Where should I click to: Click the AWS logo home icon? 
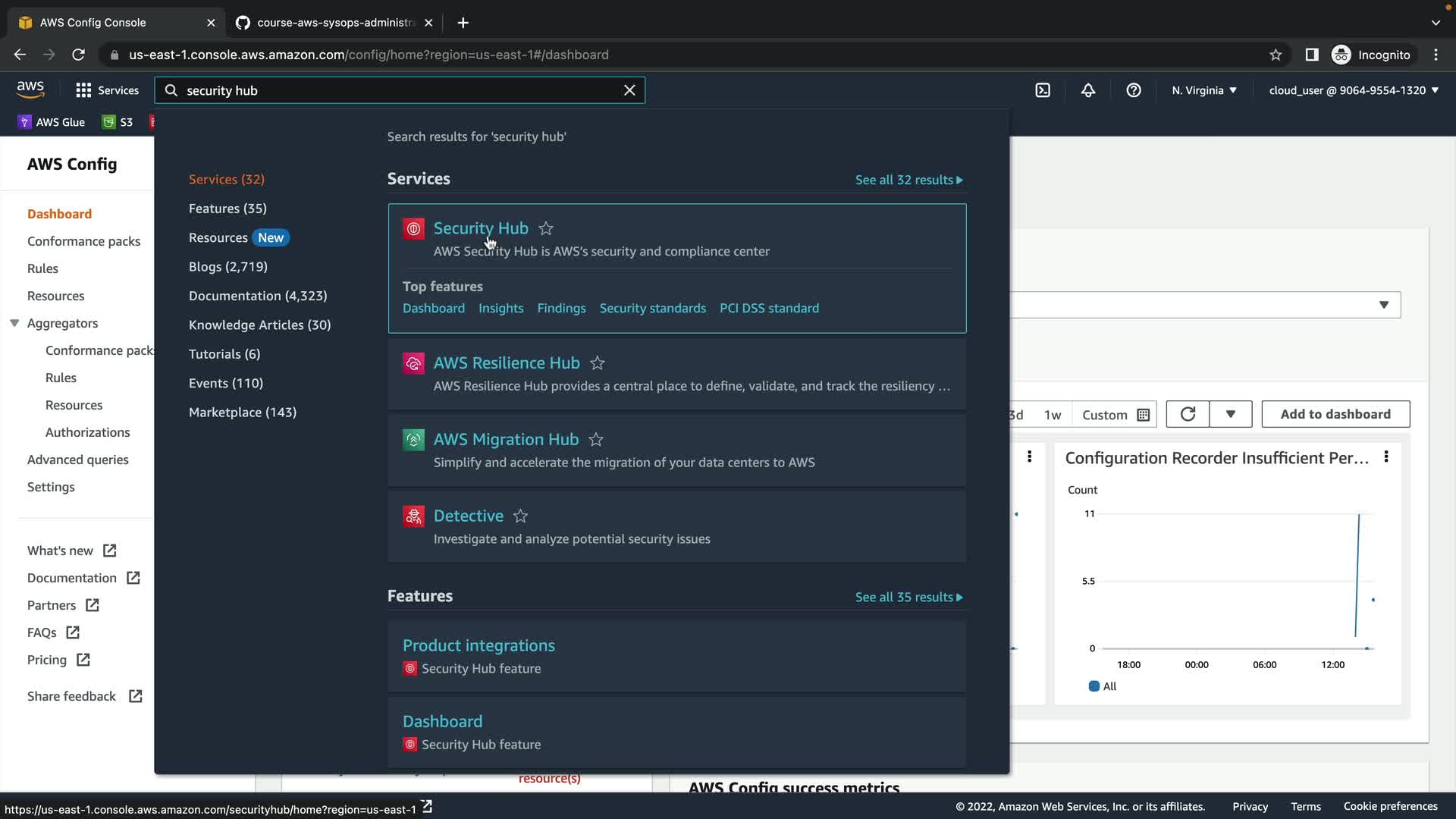pyautogui.click(x=30, y=89)
